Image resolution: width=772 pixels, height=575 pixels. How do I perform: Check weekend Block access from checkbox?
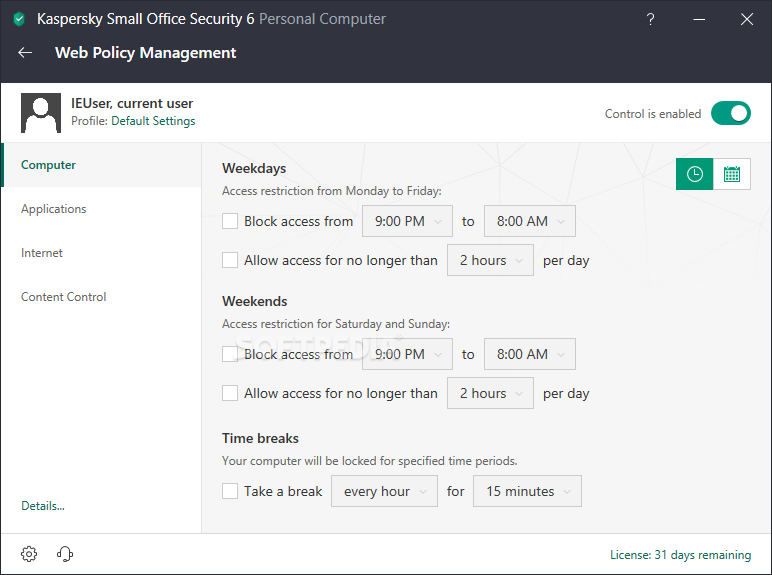pos(230,354)
